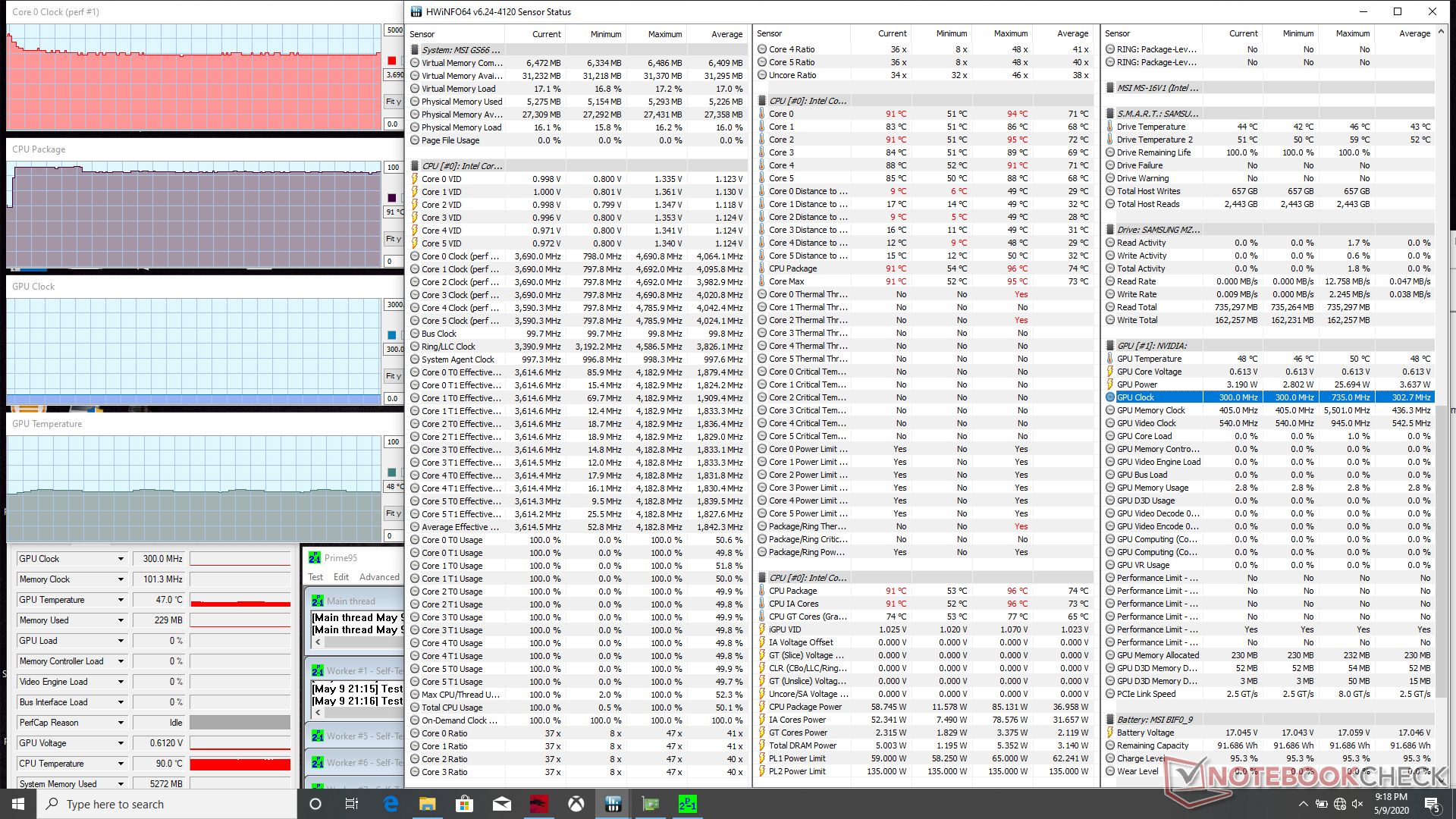1456x819 pixels.
Task: Open the CPU Temperature sensor dropdown
Action: pos(121,764)
